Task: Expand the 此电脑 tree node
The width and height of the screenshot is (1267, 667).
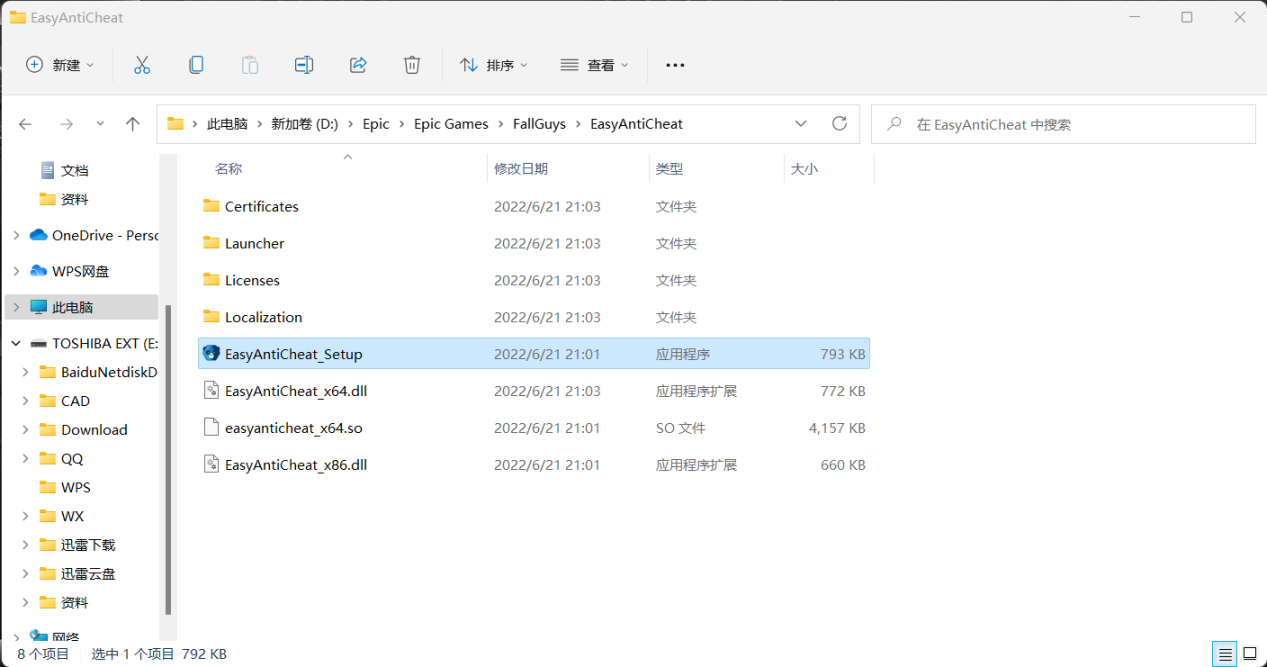Action: (16, 308)
